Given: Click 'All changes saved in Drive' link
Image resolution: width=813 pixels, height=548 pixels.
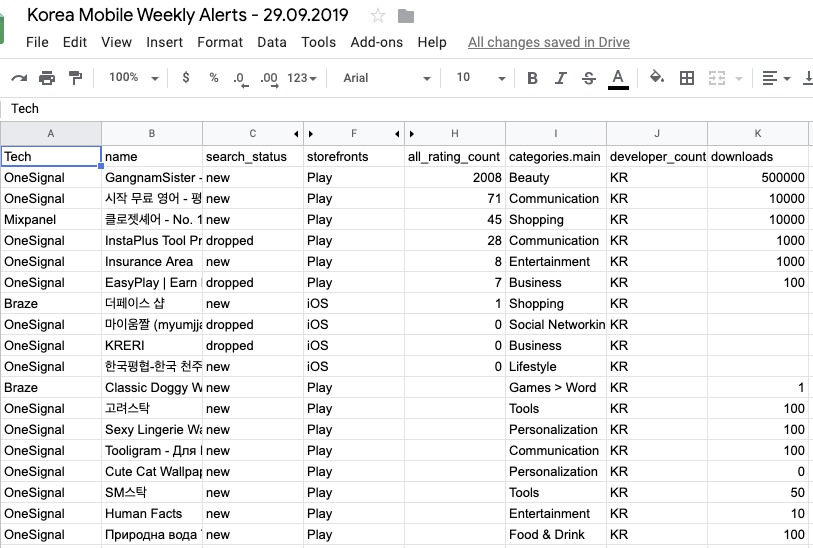Looking at the screenshot, I should pos(548,42).
